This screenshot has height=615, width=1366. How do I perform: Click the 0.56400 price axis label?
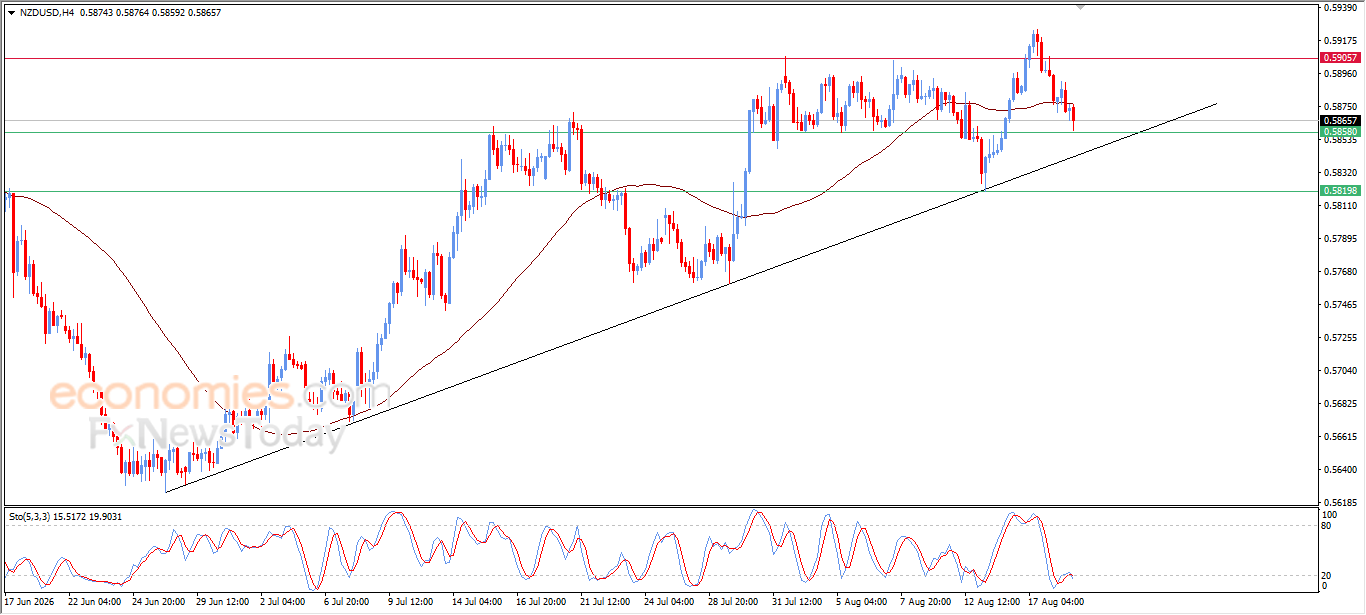click(x=1340, y=470)
